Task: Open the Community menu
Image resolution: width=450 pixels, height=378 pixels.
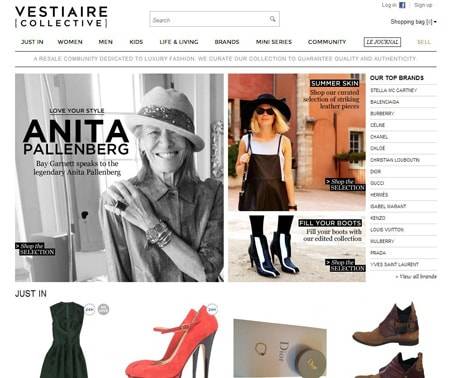Action: 327,42
